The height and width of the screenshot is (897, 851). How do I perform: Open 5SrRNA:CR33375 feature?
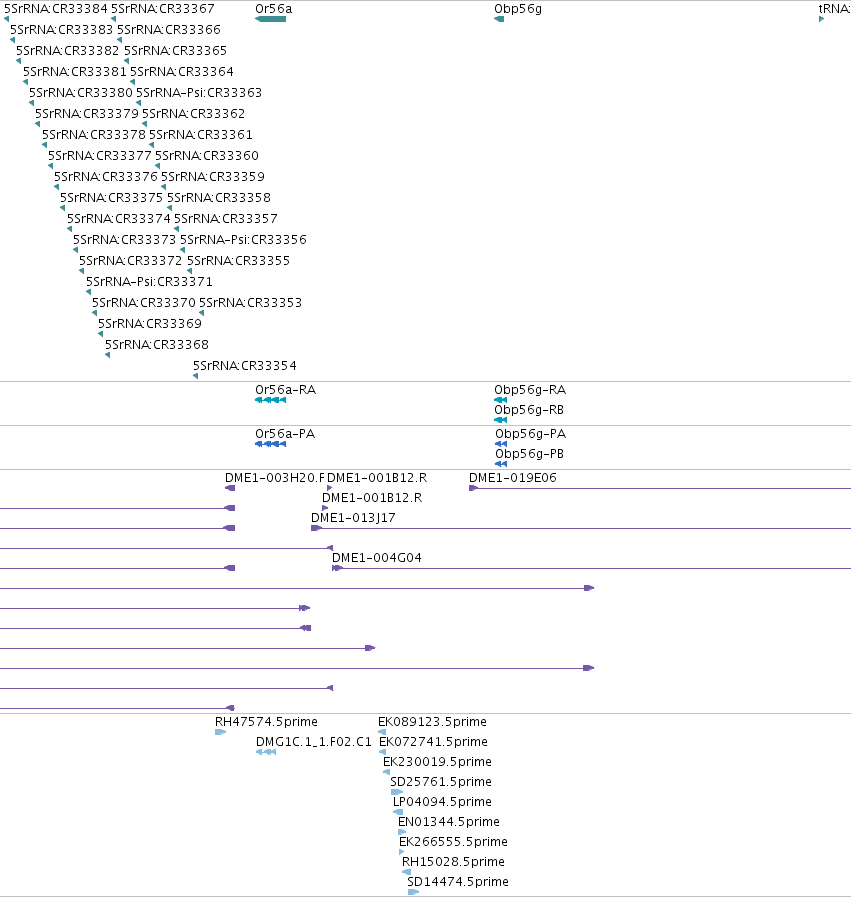tap(112, 198)
